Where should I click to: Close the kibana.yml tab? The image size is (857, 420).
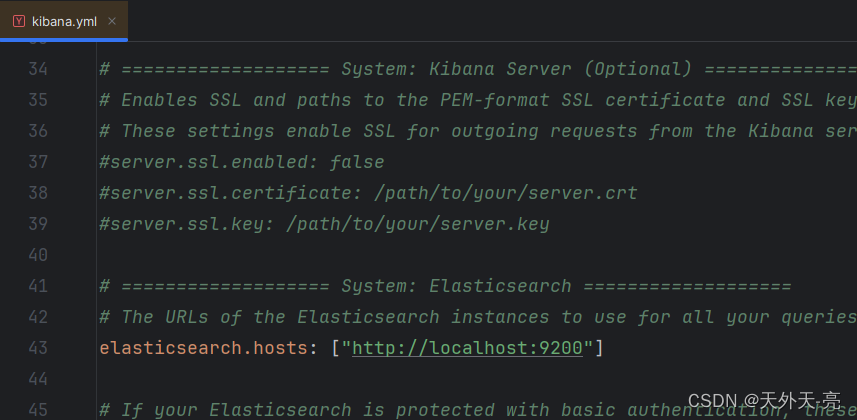(x=112, y=21)
